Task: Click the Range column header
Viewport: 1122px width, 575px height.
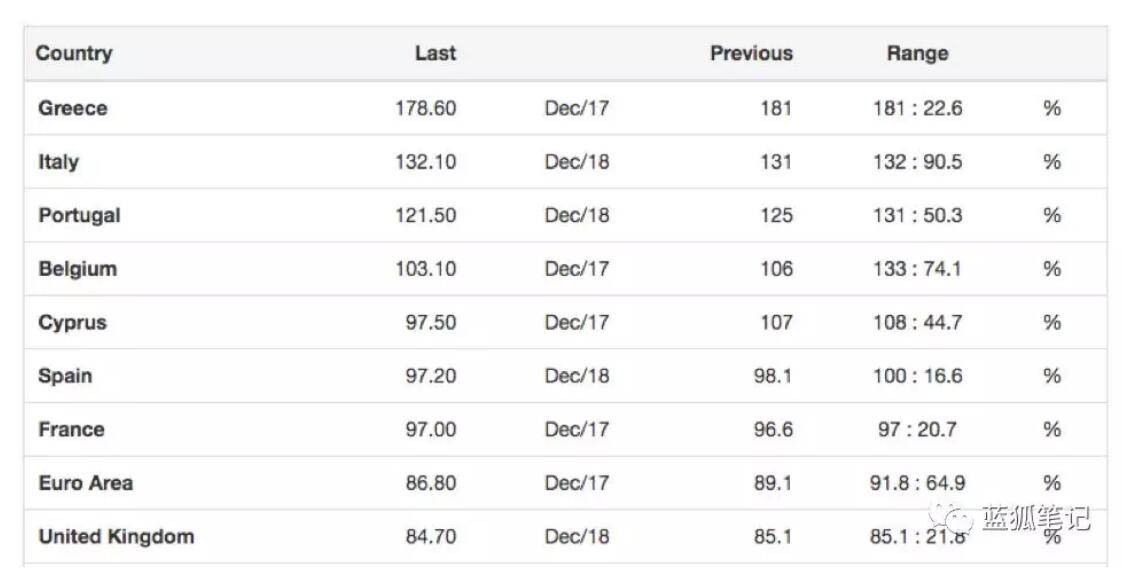Action: coord(917,54)
